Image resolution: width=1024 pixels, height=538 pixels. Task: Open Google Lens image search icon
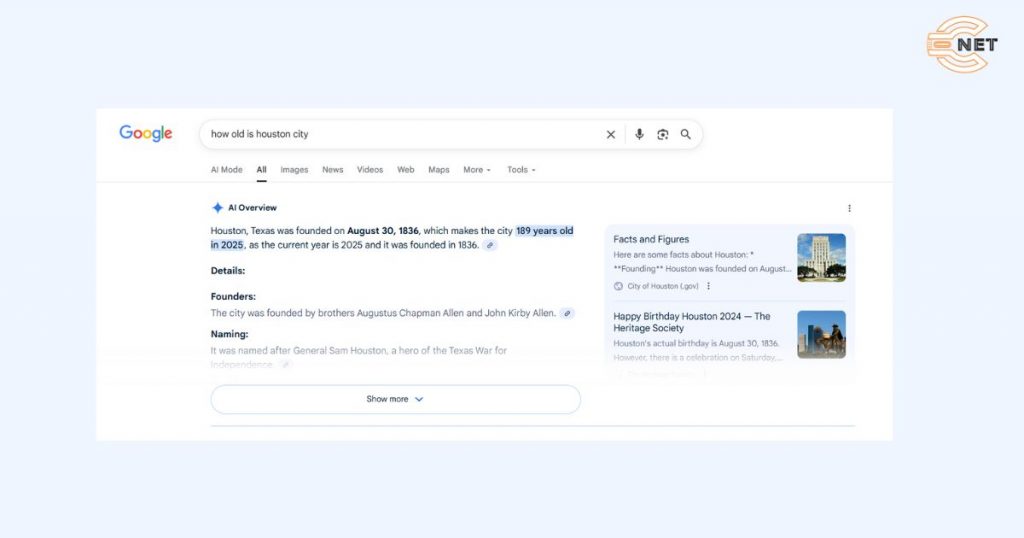tap(662, 135)
